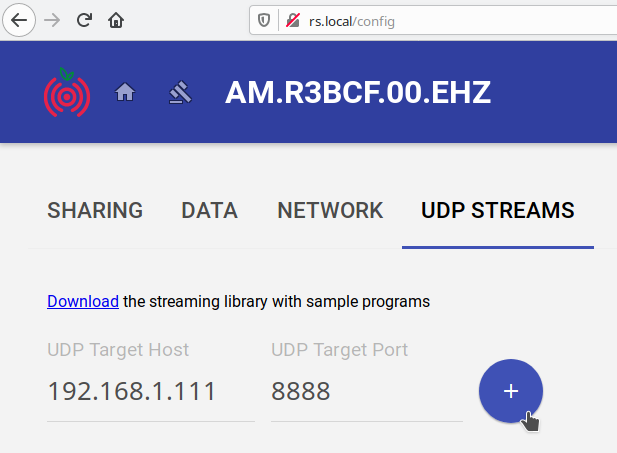The image size is (617, 453).
Task: Open the gavel legal icon in header
Action: point(180,92)
